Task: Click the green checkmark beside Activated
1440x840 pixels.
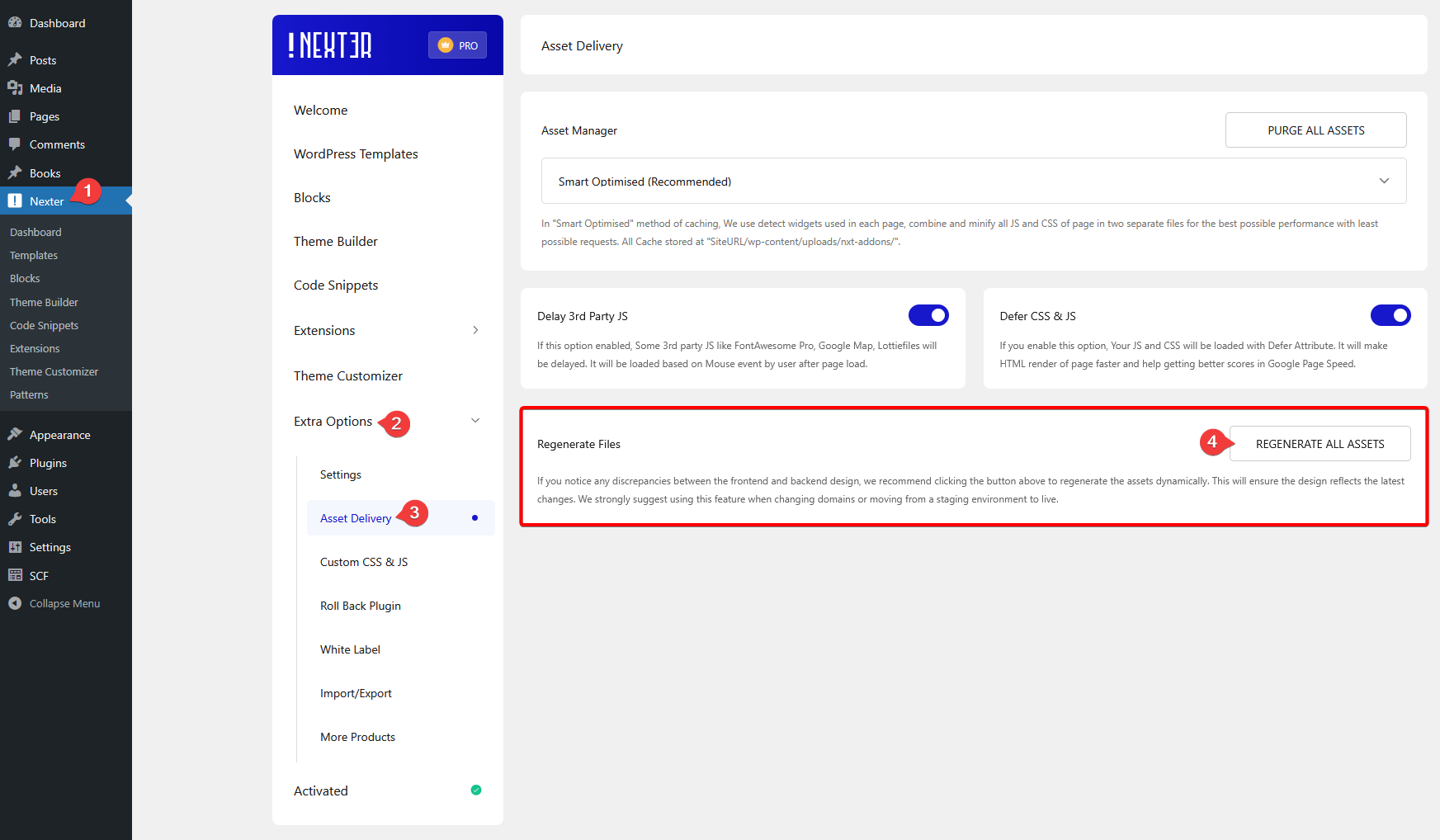Action: [x=476, y=790]
